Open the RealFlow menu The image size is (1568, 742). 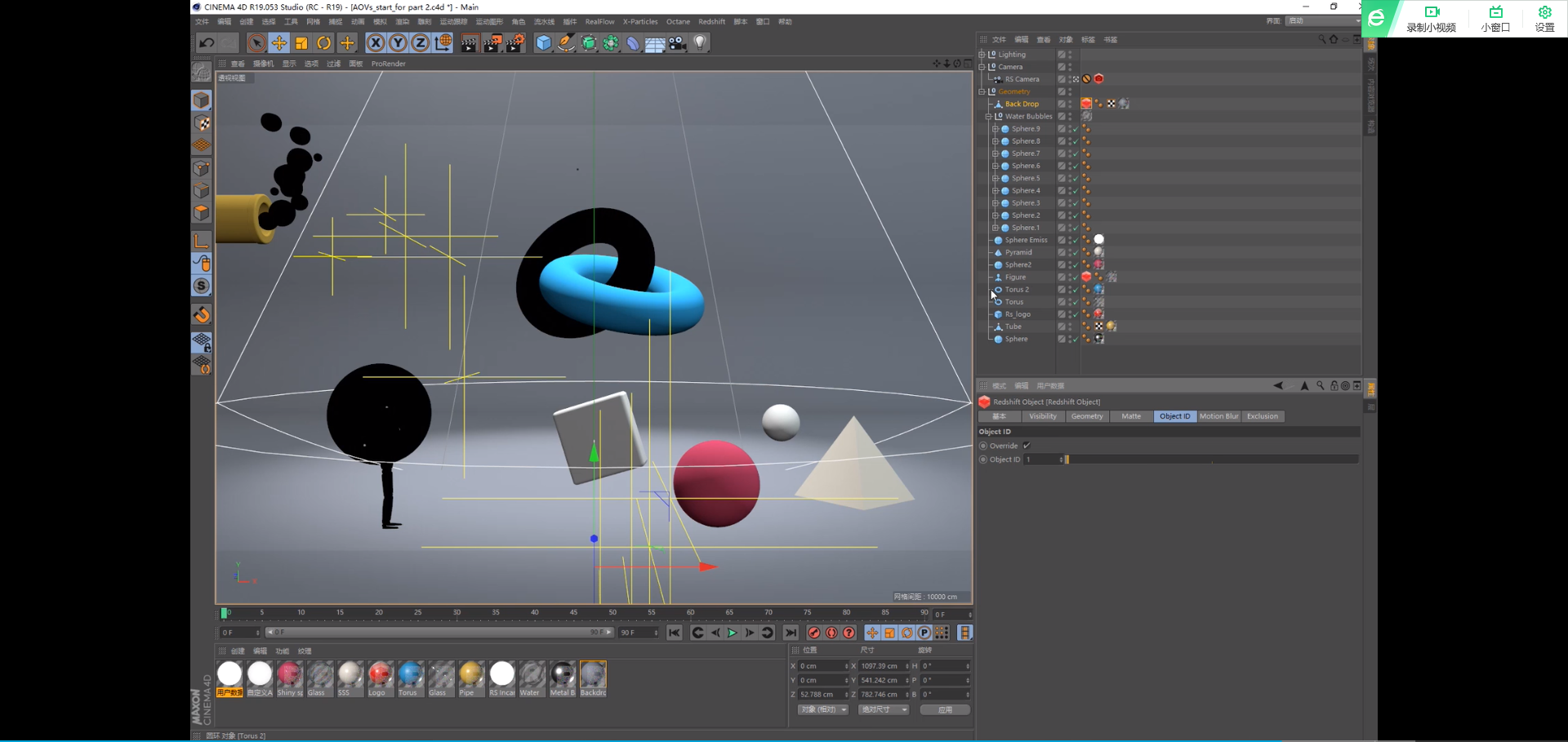click(599, 22)
